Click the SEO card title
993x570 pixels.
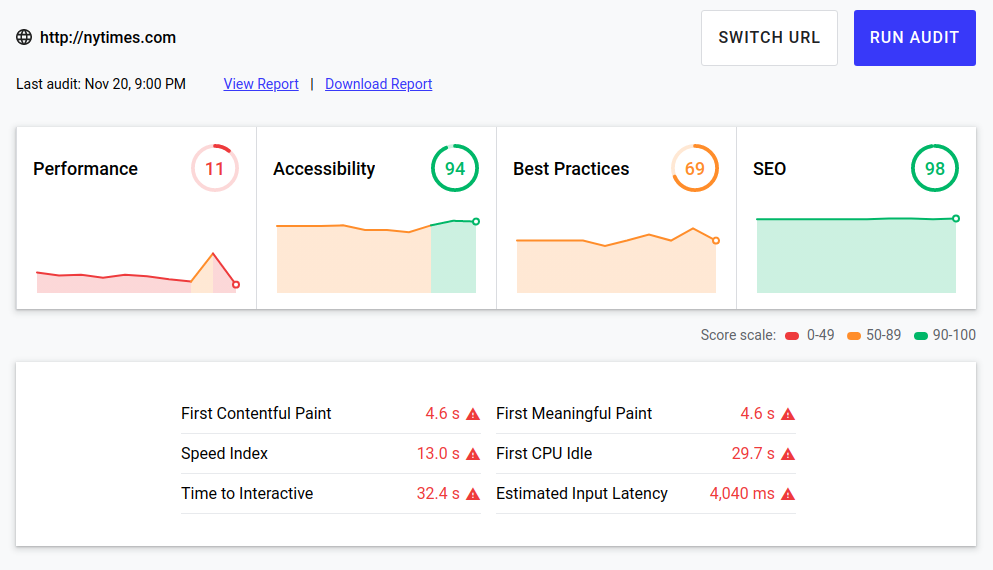click(769, 169)
